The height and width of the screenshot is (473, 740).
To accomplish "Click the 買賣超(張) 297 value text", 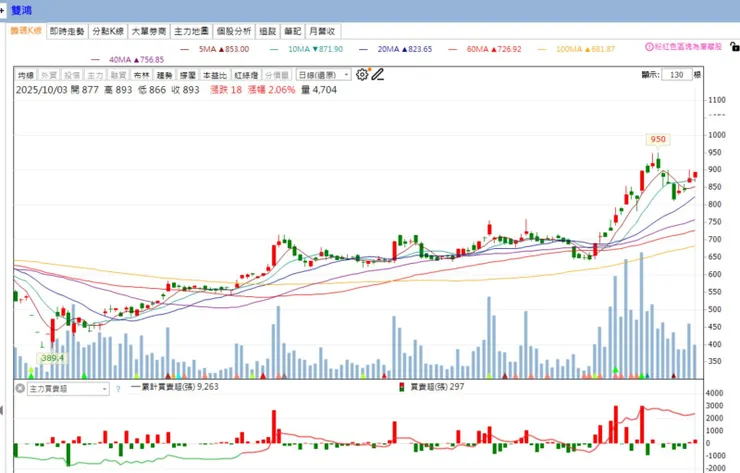I will point(437,387).
